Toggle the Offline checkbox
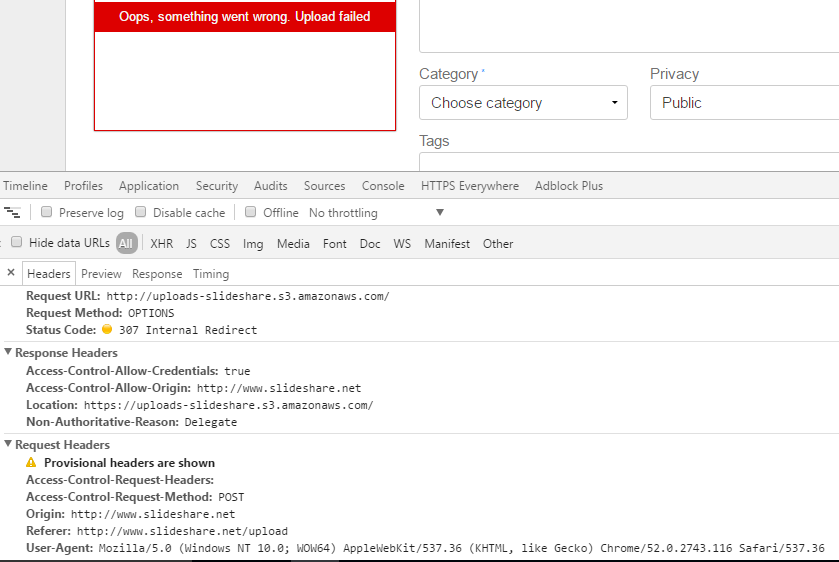The width and height of the screenshot is (839, 562). coord(251,212)
